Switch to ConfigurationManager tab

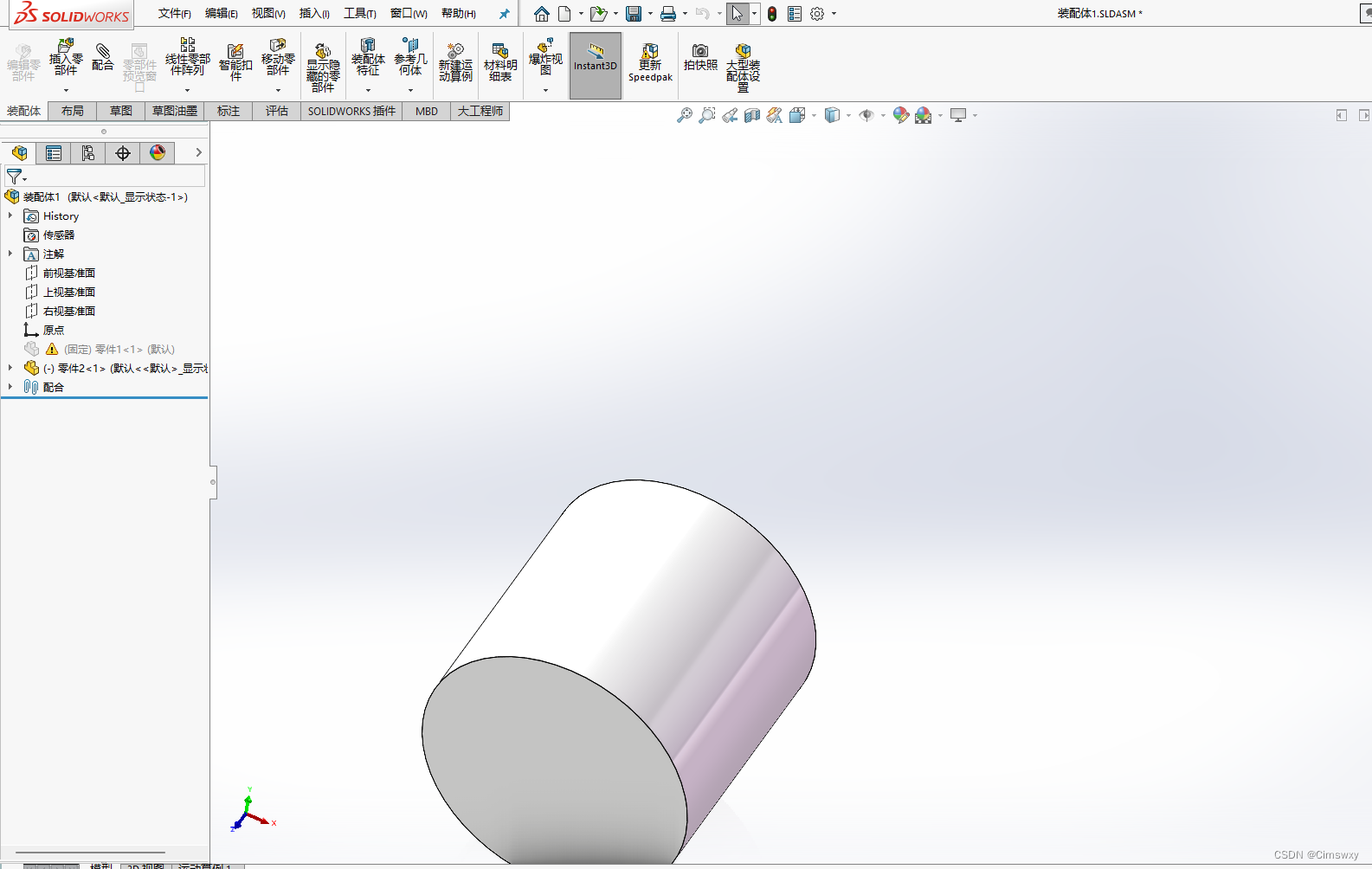pyautogui.click(x=88, y=153)
